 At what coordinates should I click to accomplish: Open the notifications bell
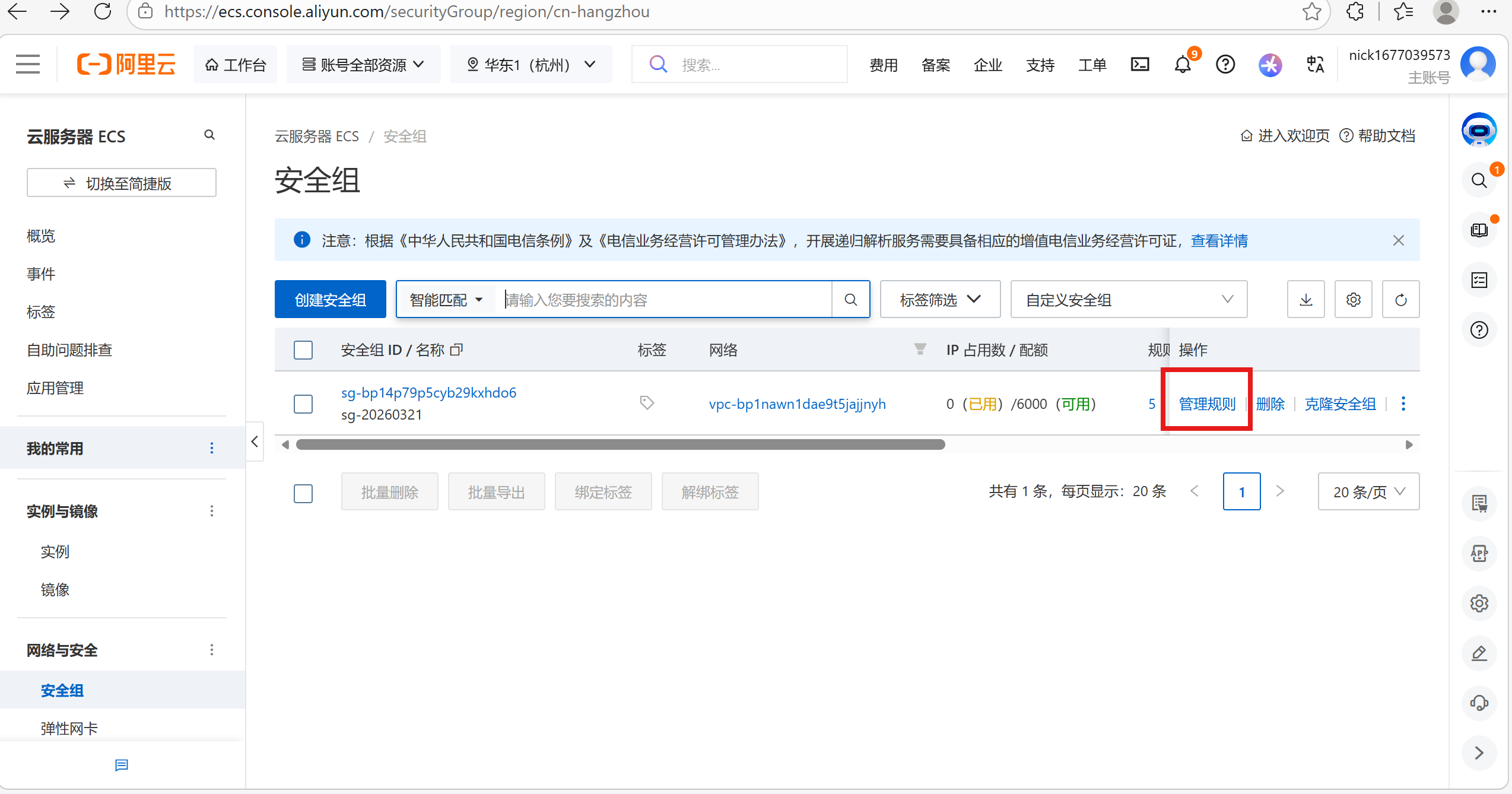(1182, 64)
